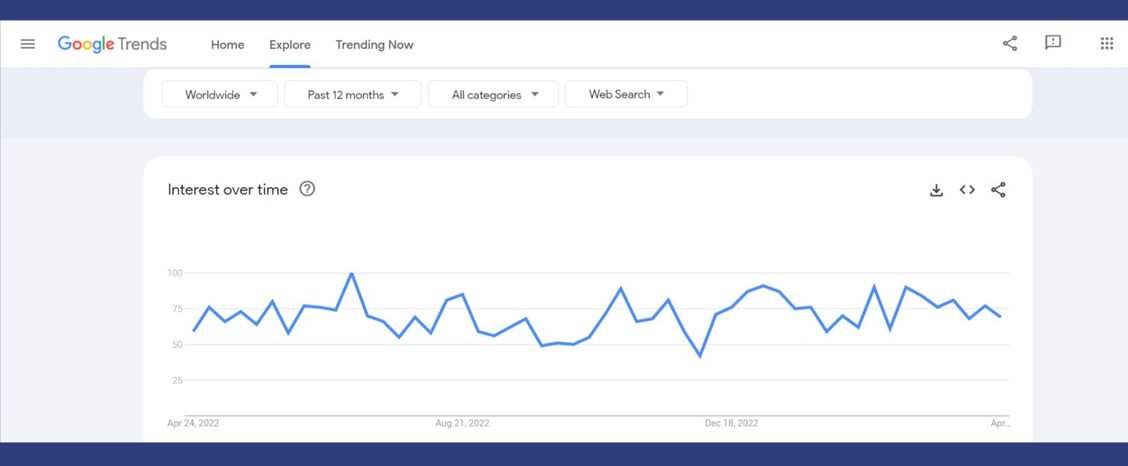
Task: Click the Aug 21, 2022 axis label
Action: click(462, 424)
